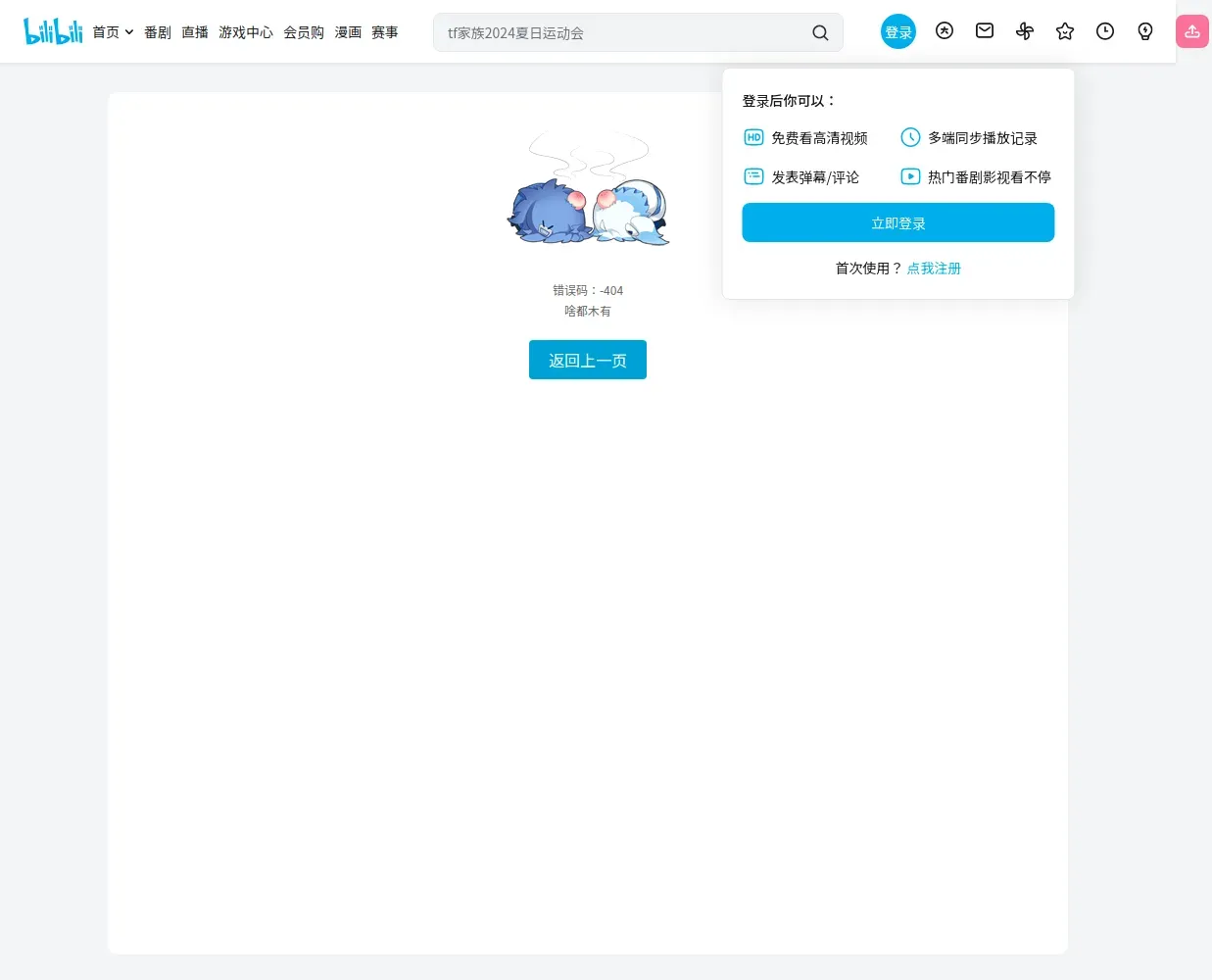Open the 漫画 nav link

(x=348, y=32)
